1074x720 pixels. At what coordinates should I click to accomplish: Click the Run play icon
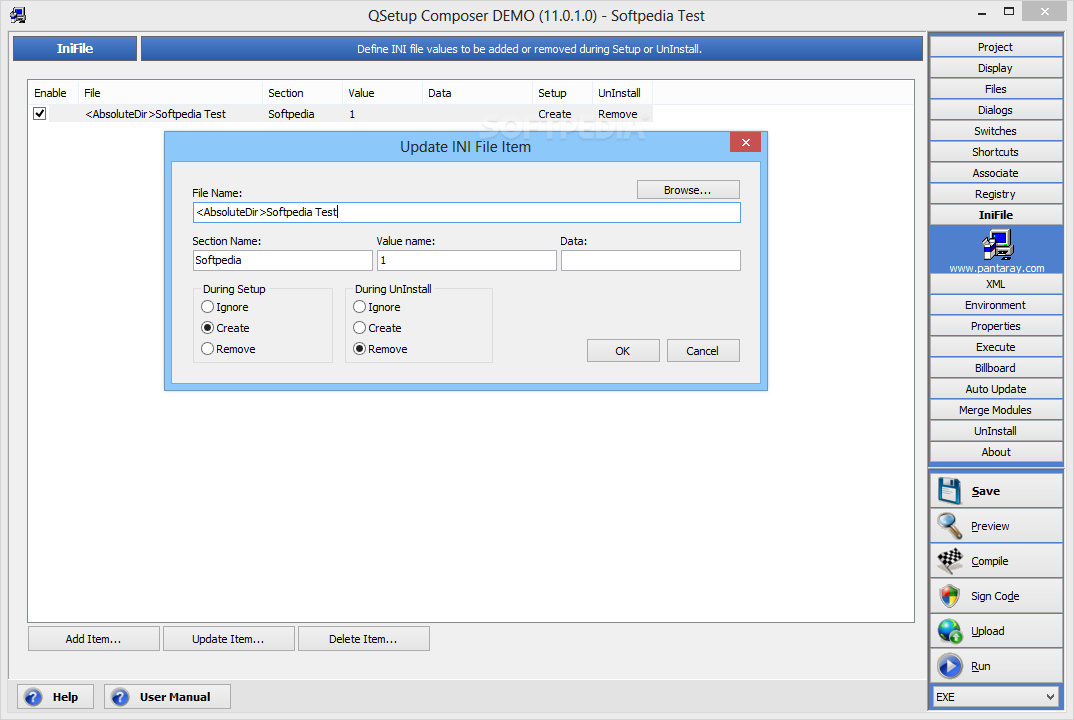[x=950, y=666]
